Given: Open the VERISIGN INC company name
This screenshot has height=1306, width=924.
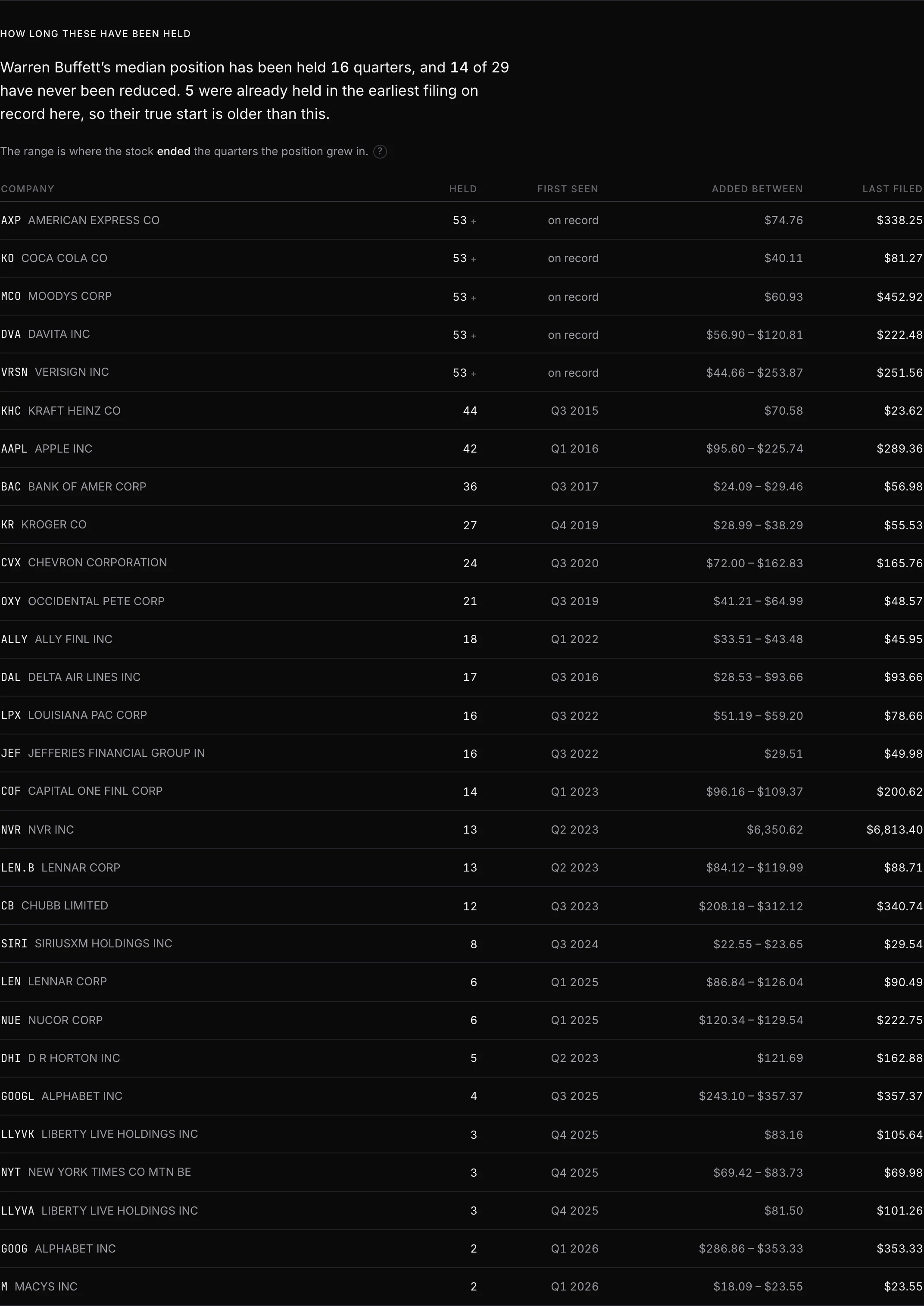Looking at the screenshot, I should 72,372.
